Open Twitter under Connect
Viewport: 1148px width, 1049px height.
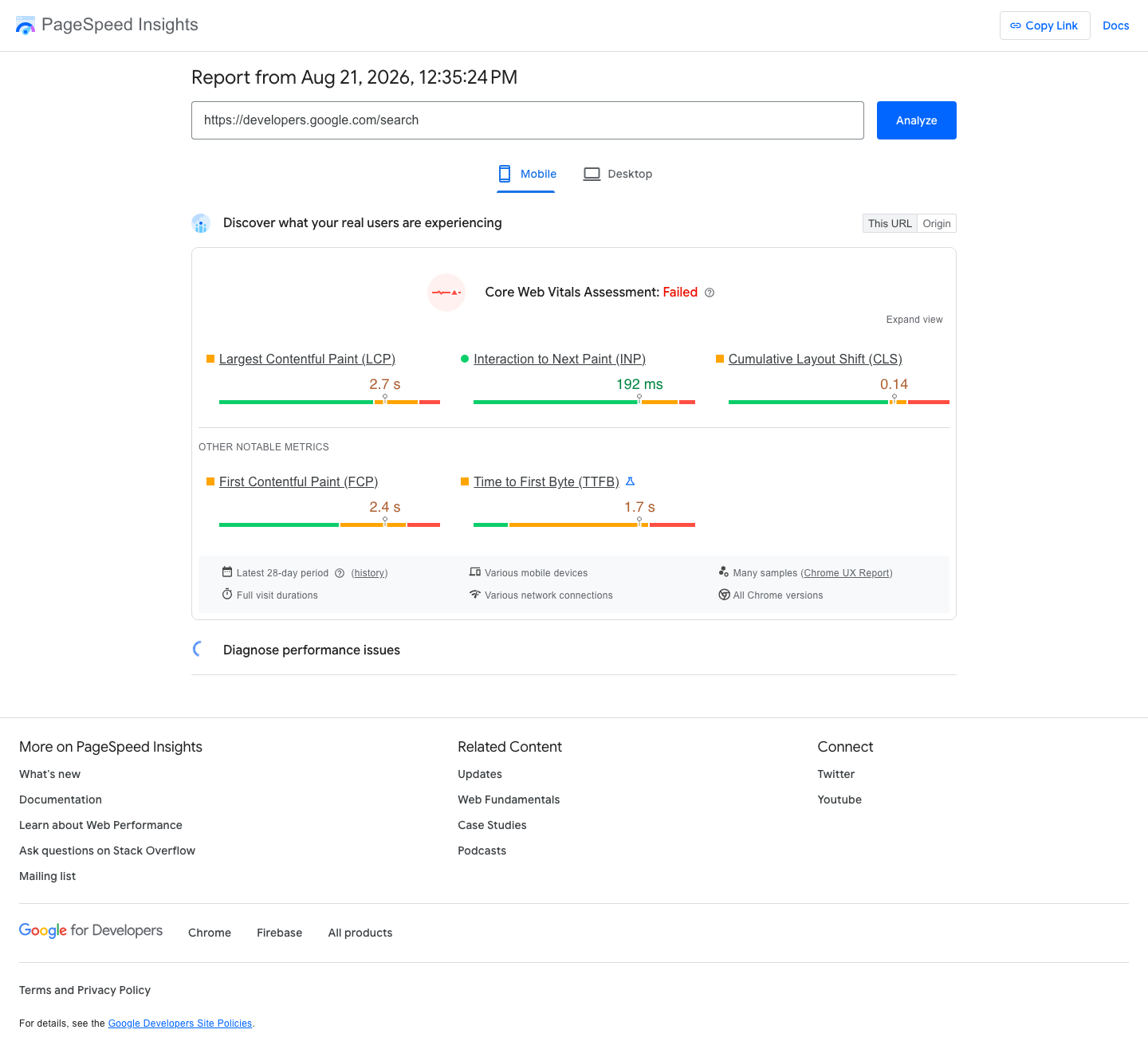pyautogui.click(x=835, y=774)
